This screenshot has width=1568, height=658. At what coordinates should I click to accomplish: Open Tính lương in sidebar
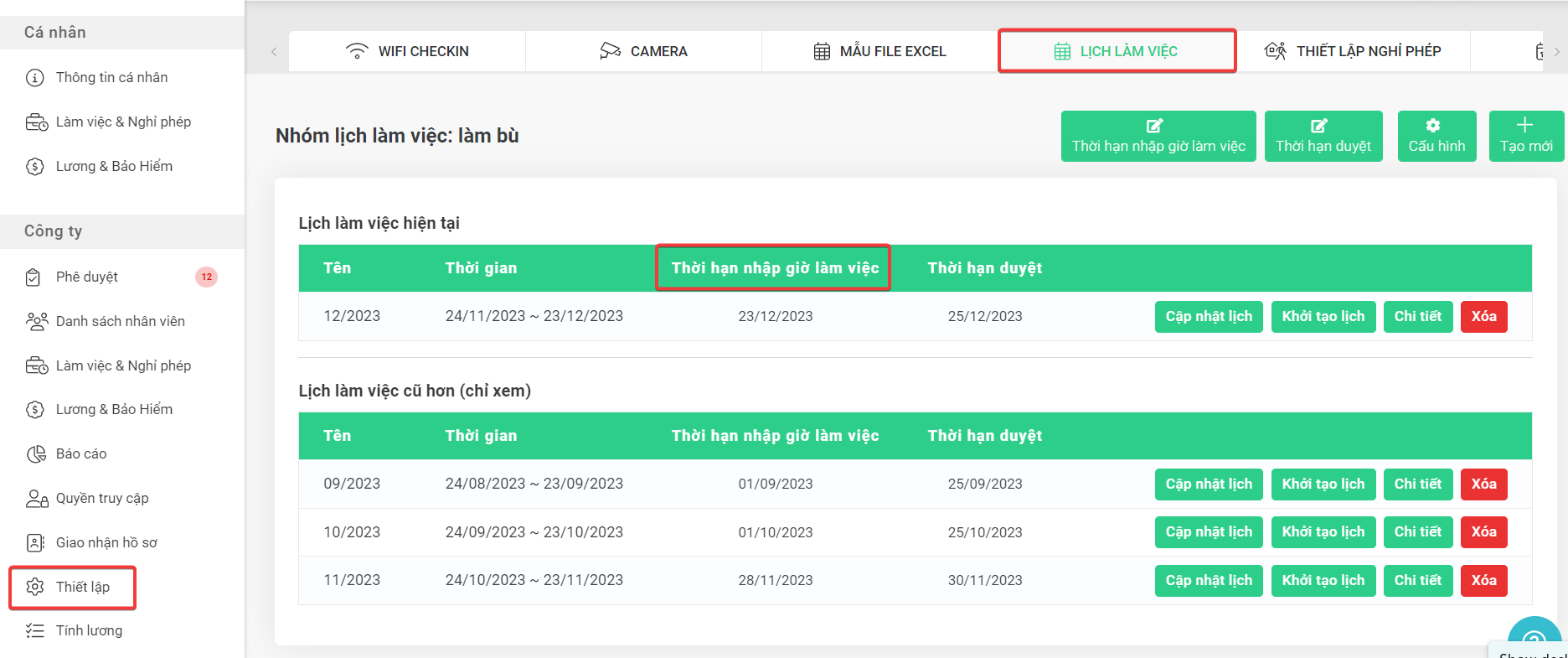point(89,630)
